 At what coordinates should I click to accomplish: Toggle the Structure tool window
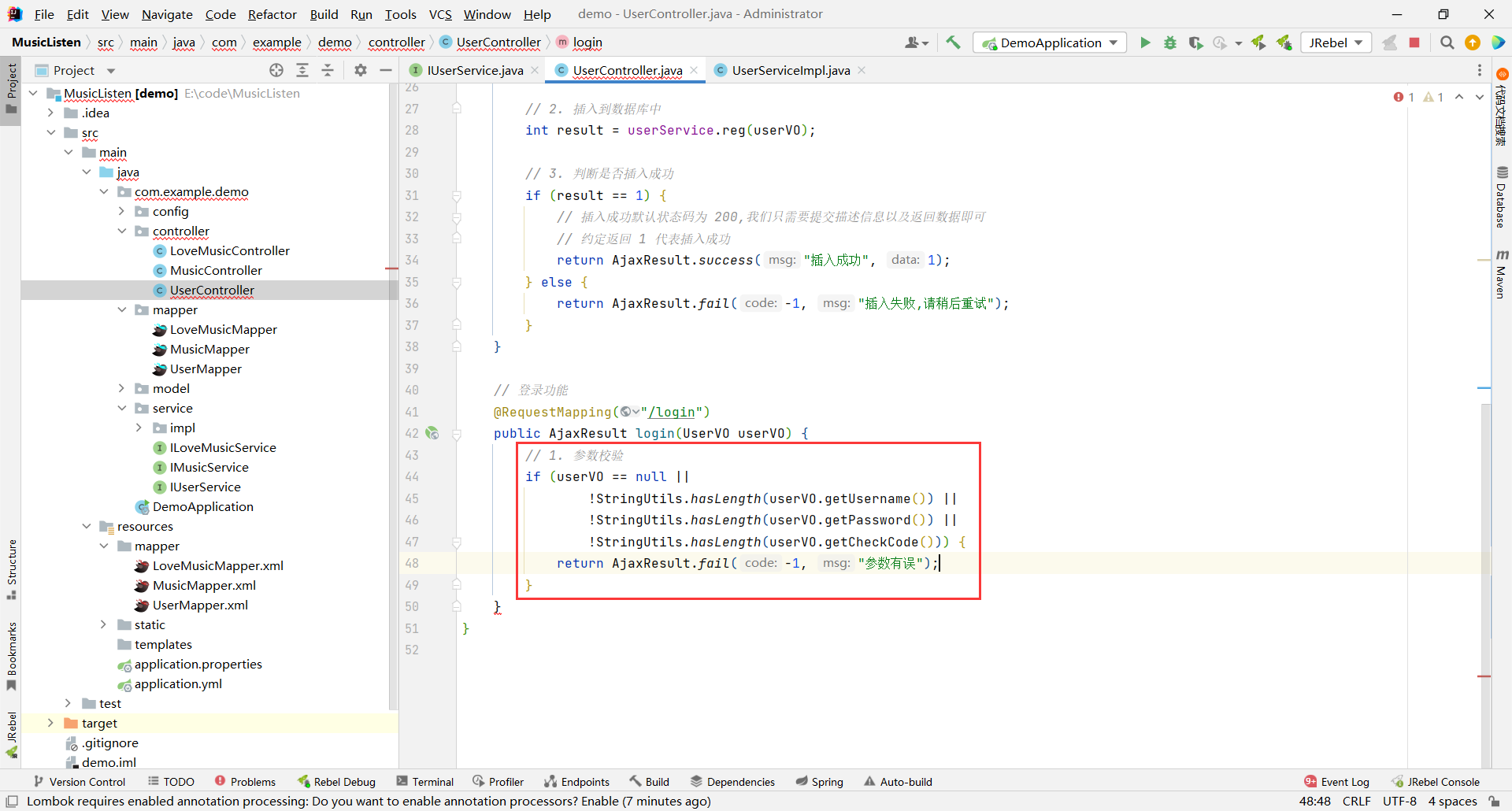(x=11, y=567)
